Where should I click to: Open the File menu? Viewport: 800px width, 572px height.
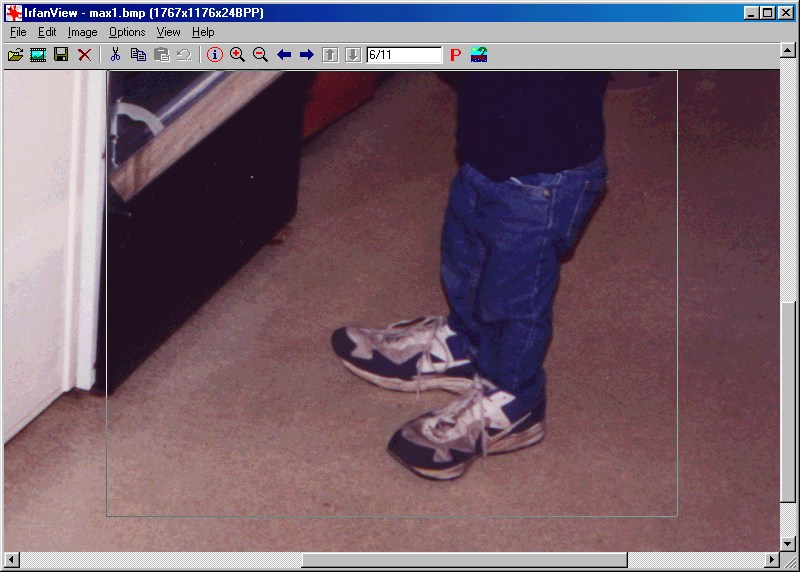(18, 32)
